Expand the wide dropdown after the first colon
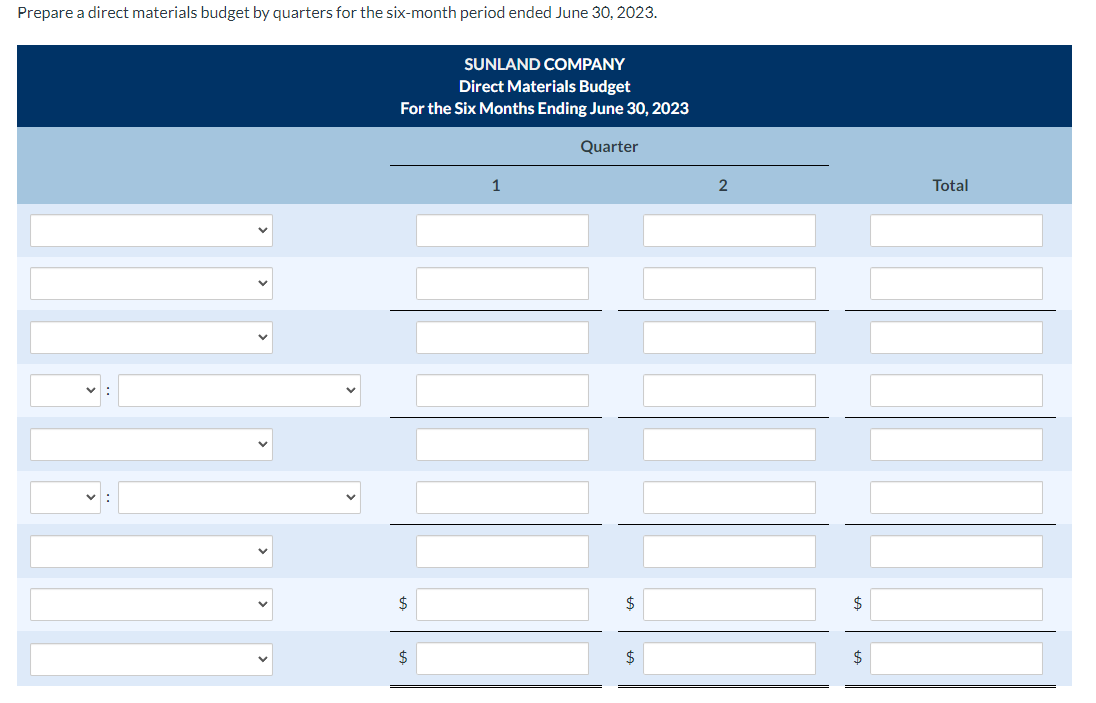The image size is (1096, 703). click(x=238, y=390)
